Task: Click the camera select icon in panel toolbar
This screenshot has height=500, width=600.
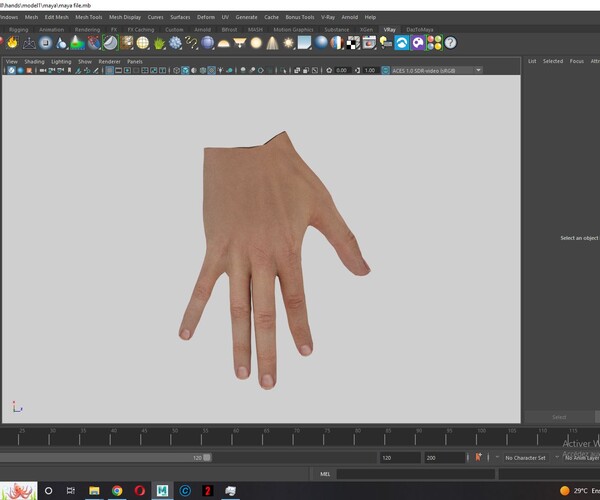Action: 43,70
